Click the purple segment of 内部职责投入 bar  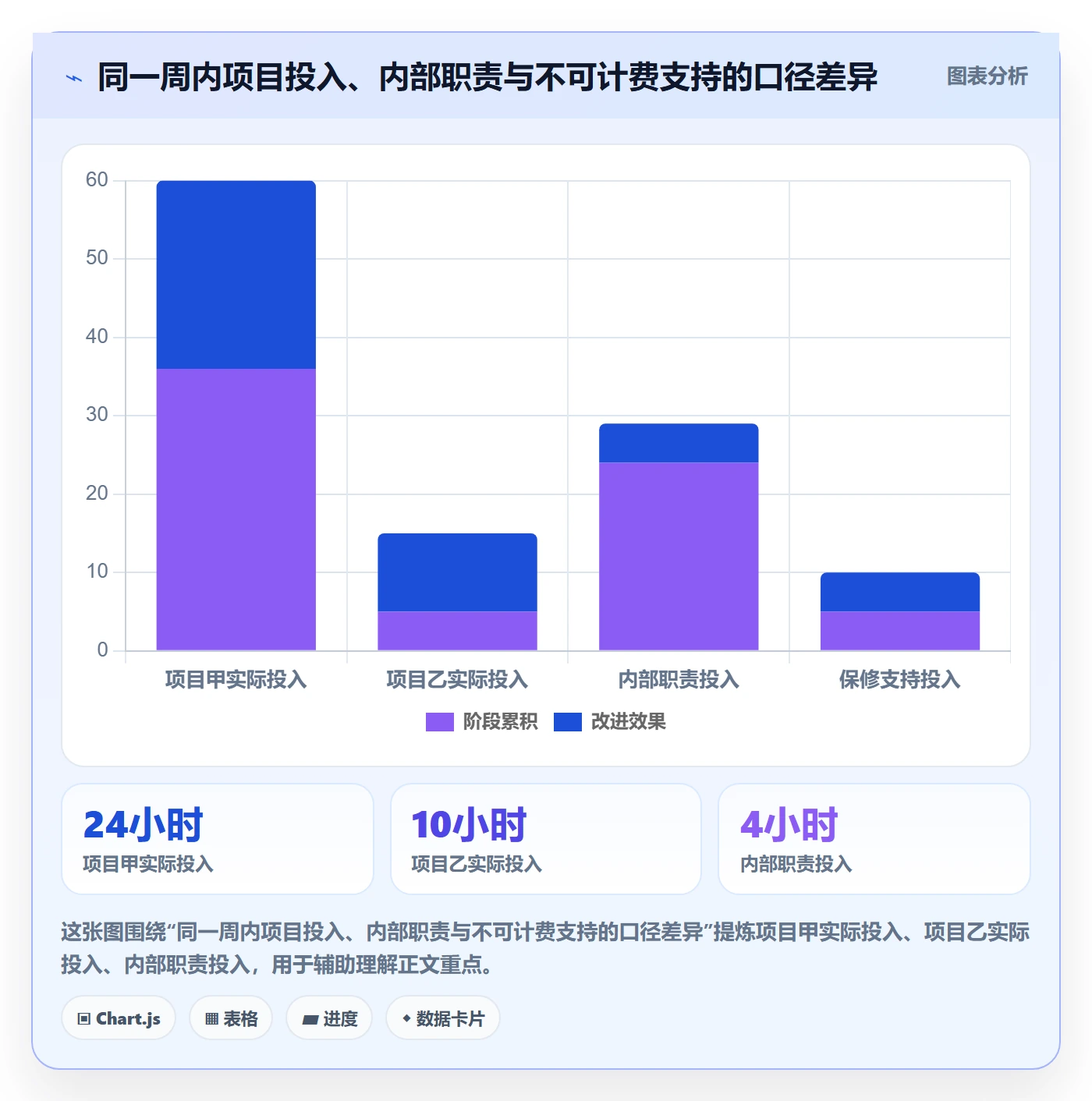679,556
